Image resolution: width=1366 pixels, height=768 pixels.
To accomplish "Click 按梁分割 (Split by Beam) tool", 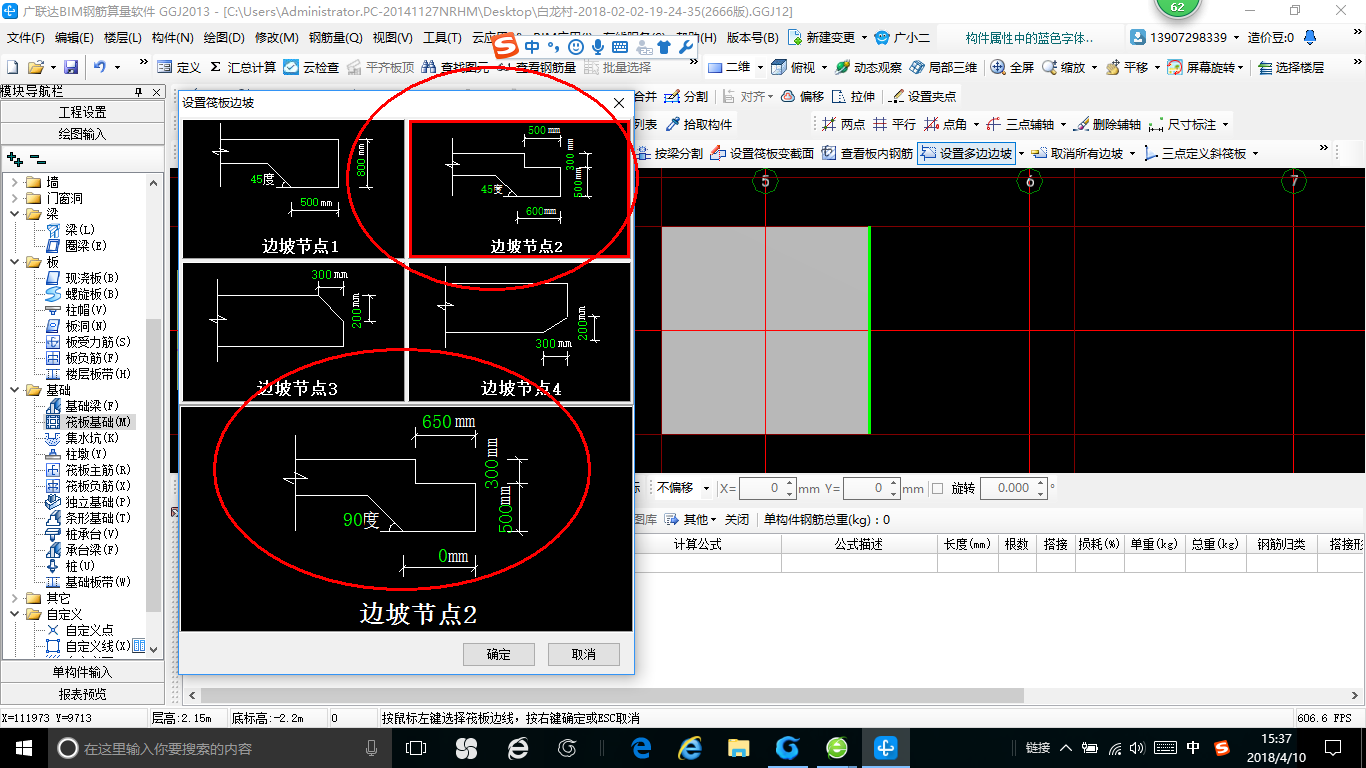I will (670, 153).
